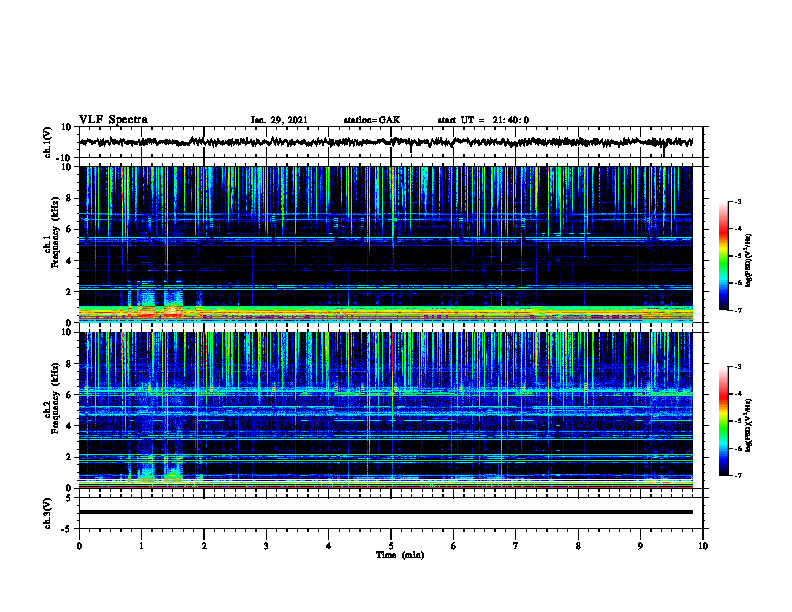The width and height of the screenshot is (792, 612).
Task: Select the "start UT = 21:40:0" header text
Action: click(483, 120)
